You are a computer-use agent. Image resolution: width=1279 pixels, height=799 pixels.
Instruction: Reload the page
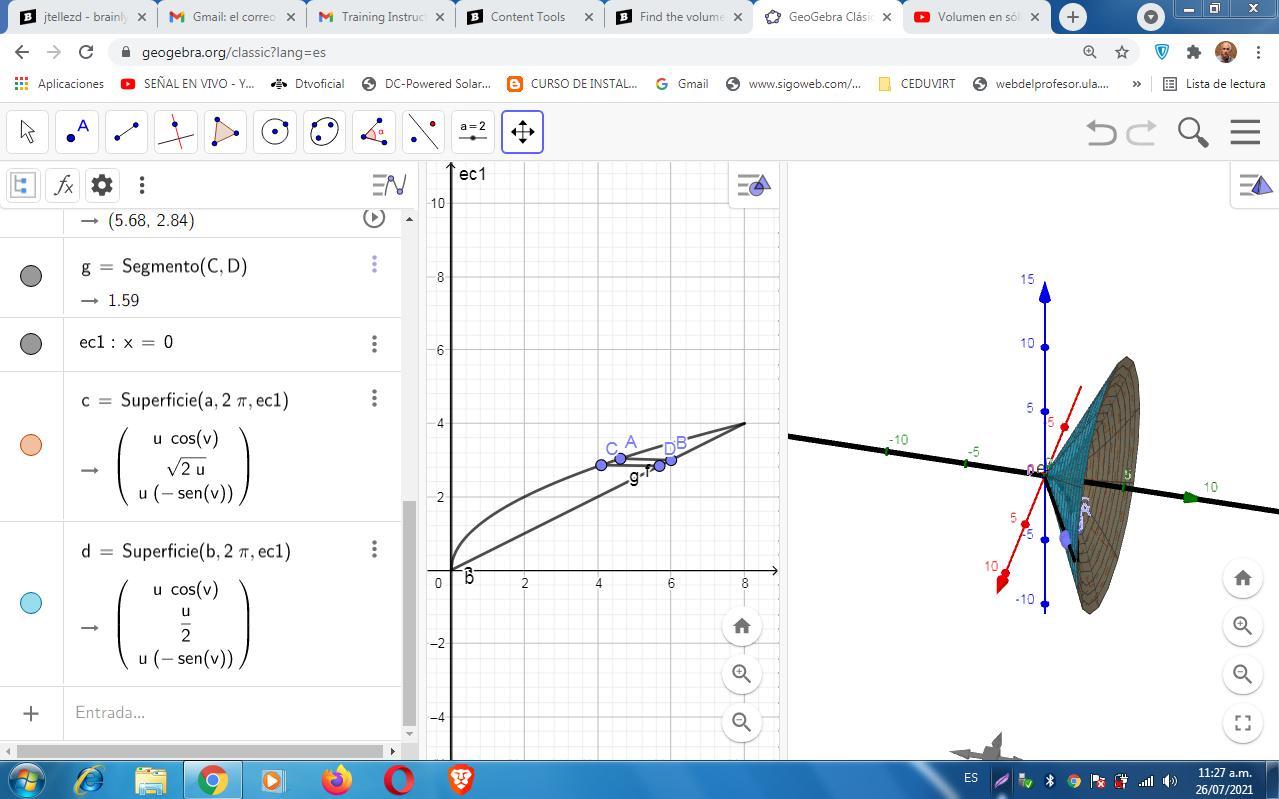pos(86,52)
